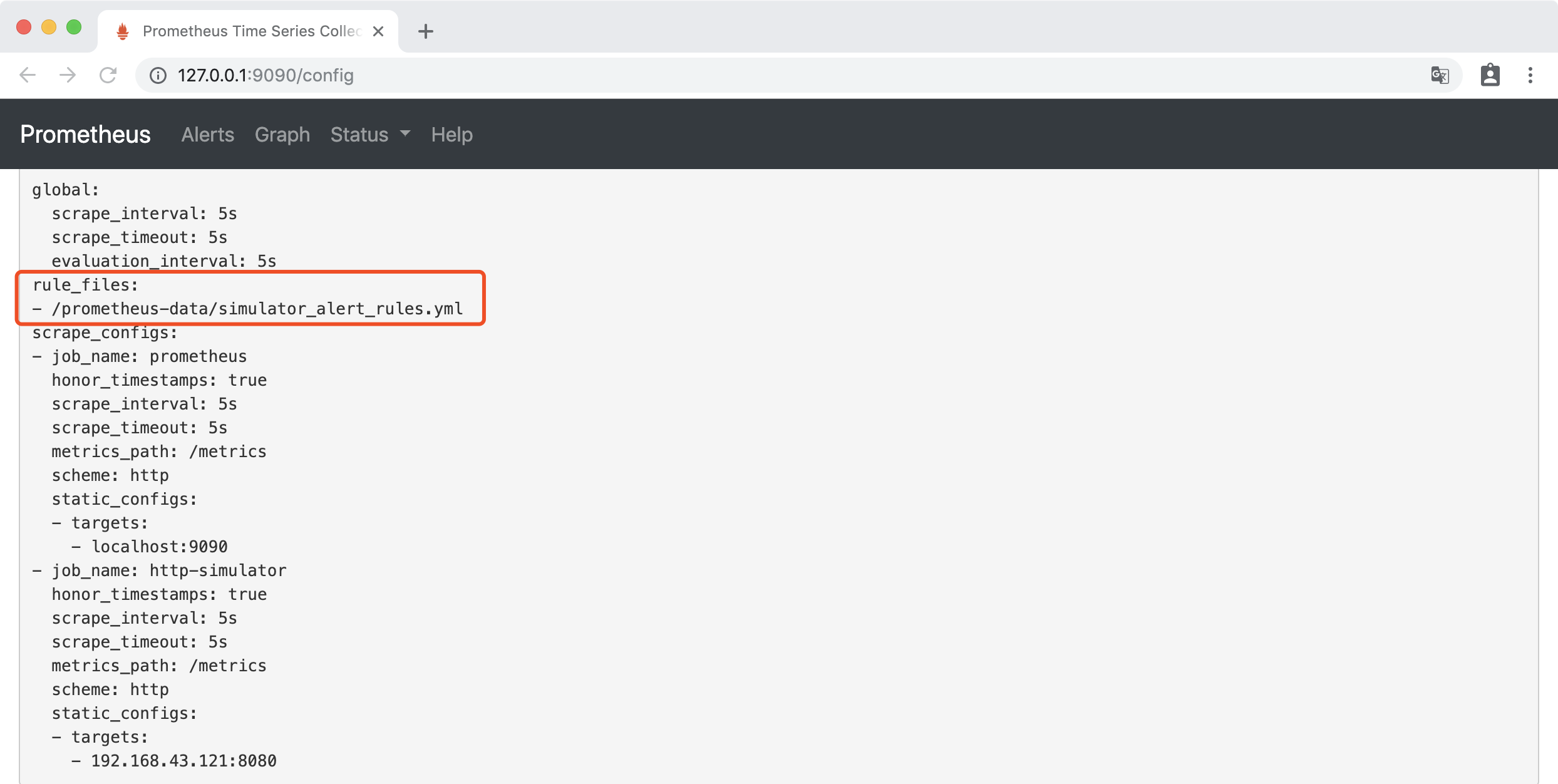
Task: Click the browser forward arrow
Action: tap(68, 75)
